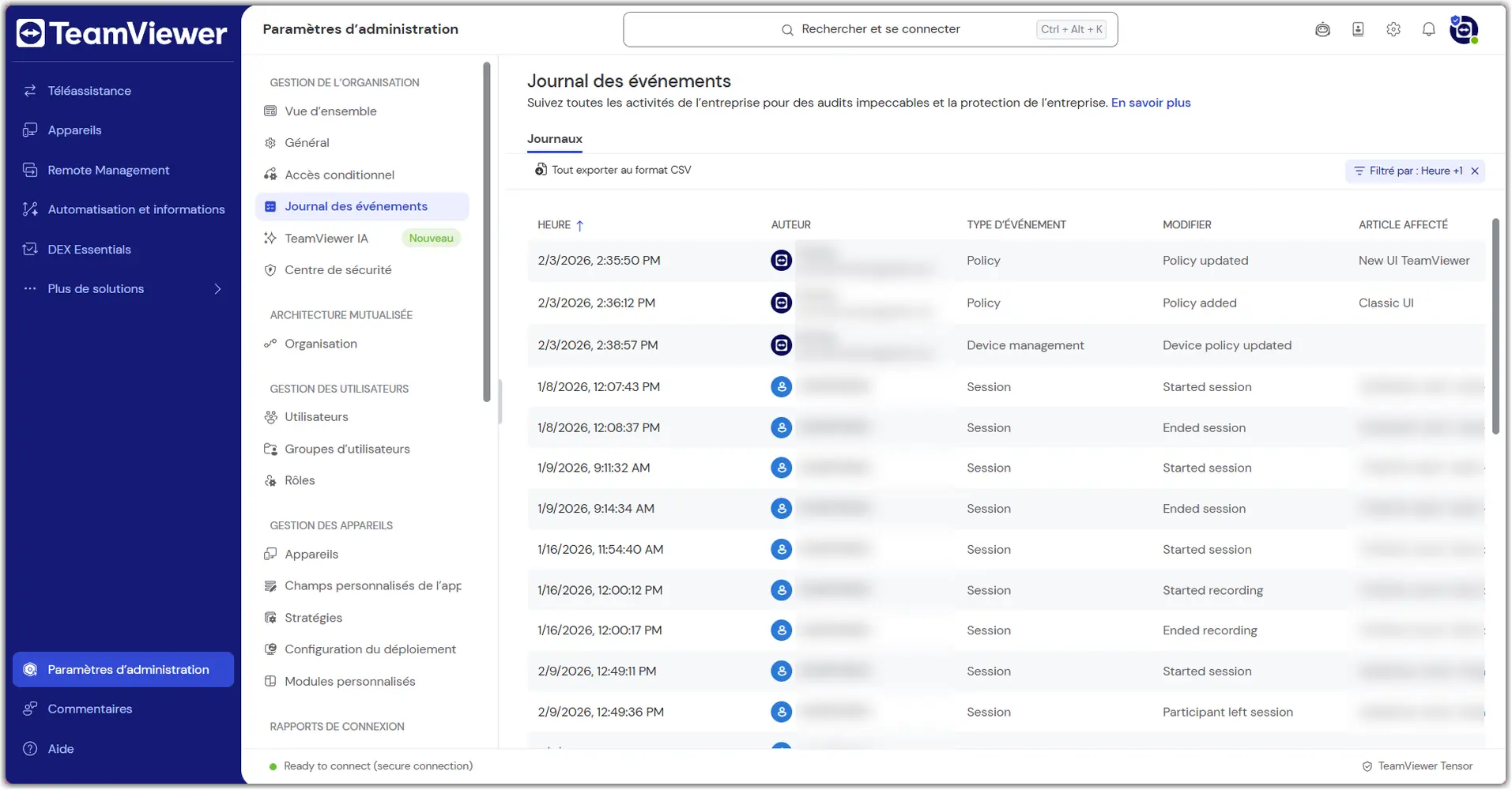The image size is (1512, 790).
Task: Click the New UI TeamViewer cell
Action: [x=1414, y=261]
